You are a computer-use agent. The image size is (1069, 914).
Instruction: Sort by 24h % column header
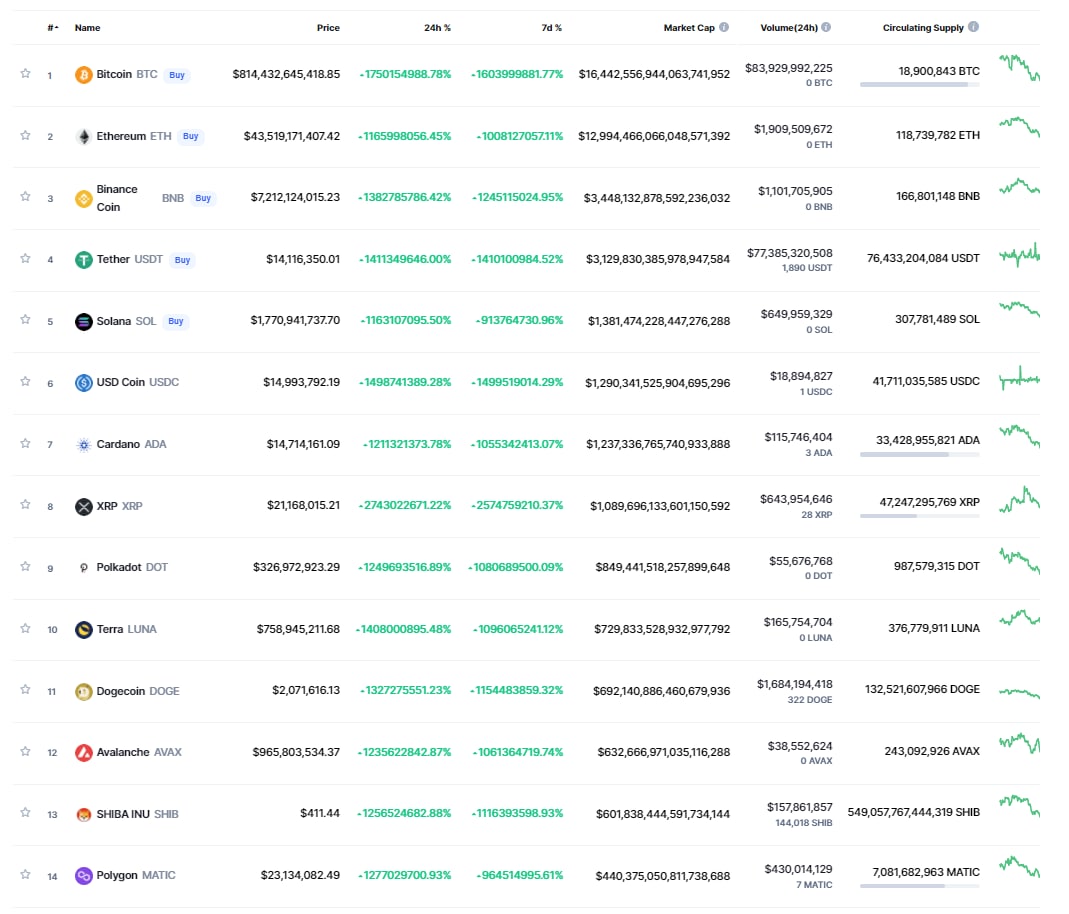pos(437,28)
